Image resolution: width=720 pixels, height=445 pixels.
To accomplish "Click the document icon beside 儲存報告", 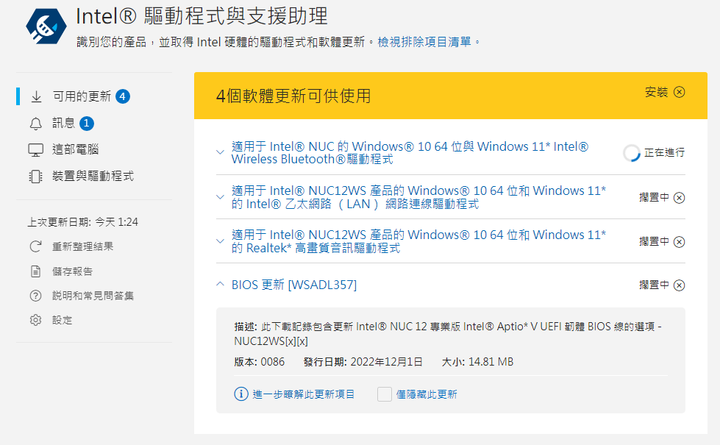I will tap(36, 271).
